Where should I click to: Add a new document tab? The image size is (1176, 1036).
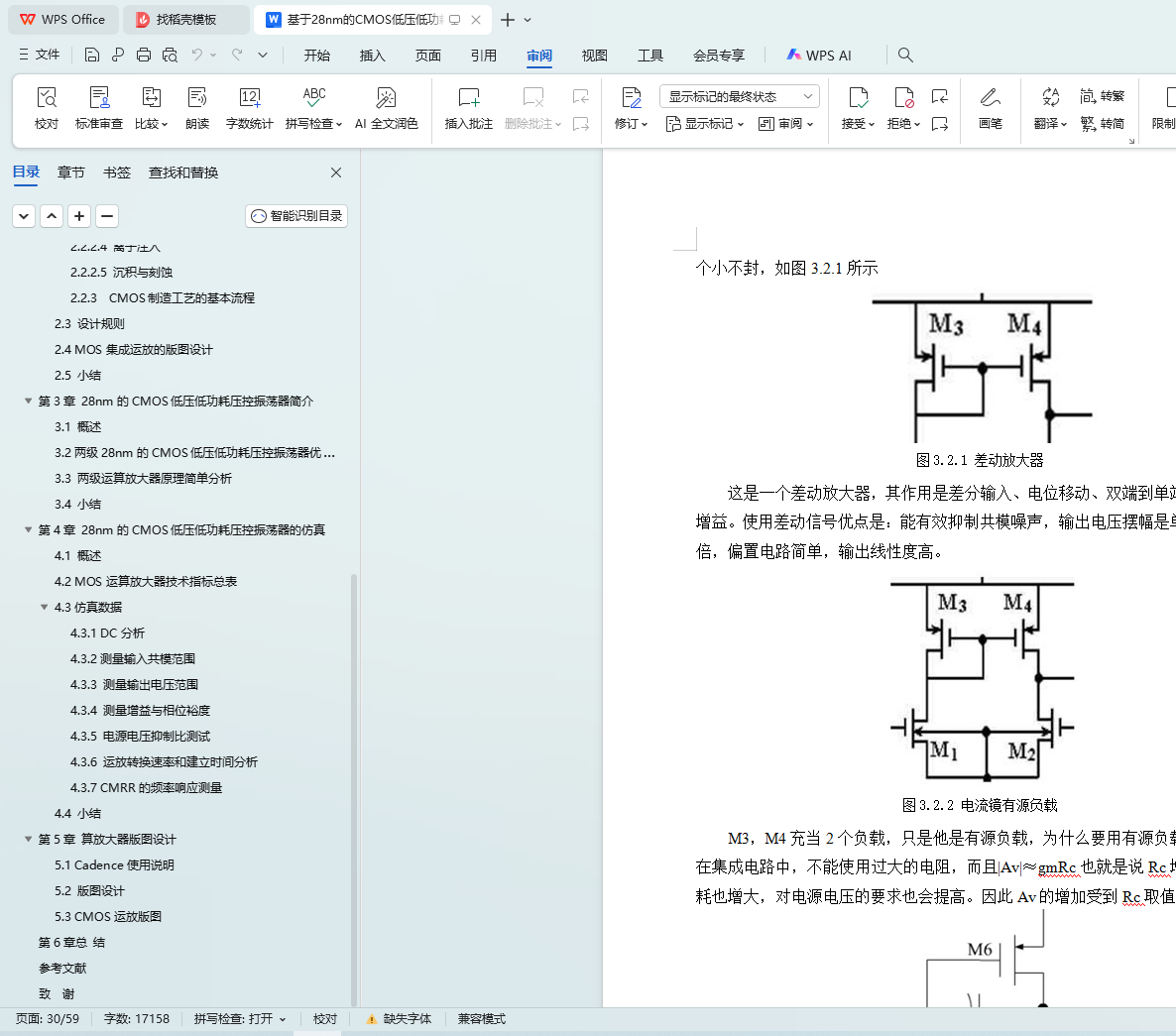(x=508, y=20)
